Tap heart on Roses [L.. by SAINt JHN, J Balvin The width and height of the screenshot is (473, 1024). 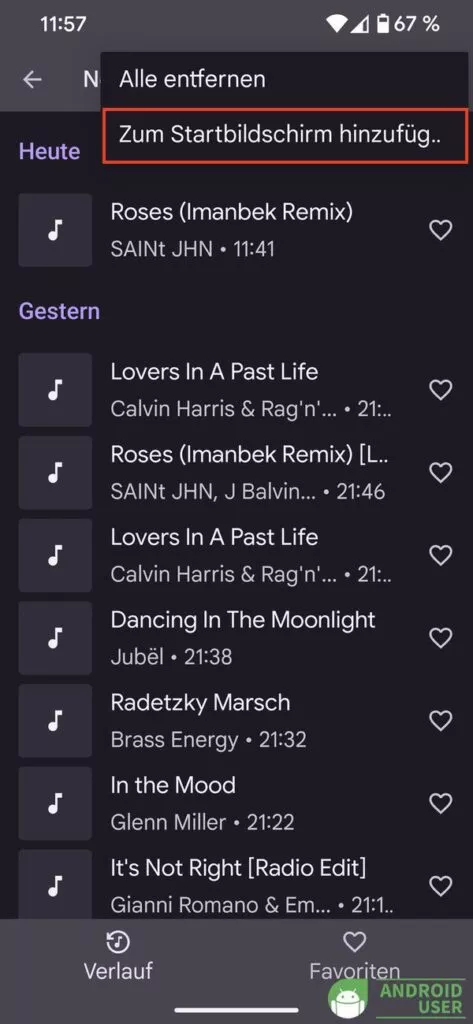[440, 472]
